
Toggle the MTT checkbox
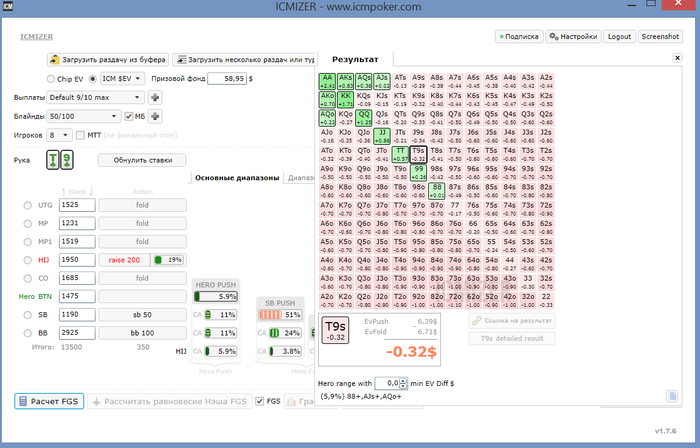coord(80,135)
